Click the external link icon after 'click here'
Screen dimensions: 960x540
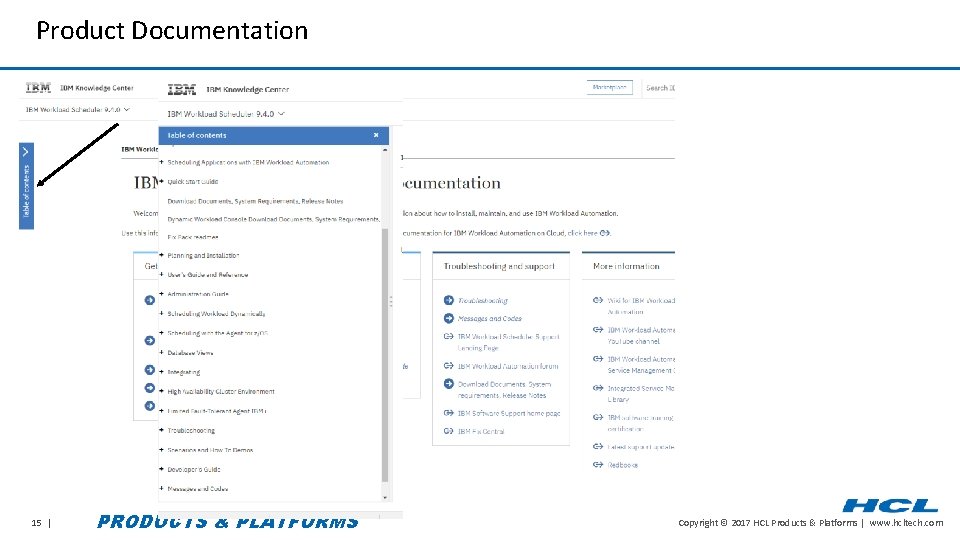click(x=605, y=233)
